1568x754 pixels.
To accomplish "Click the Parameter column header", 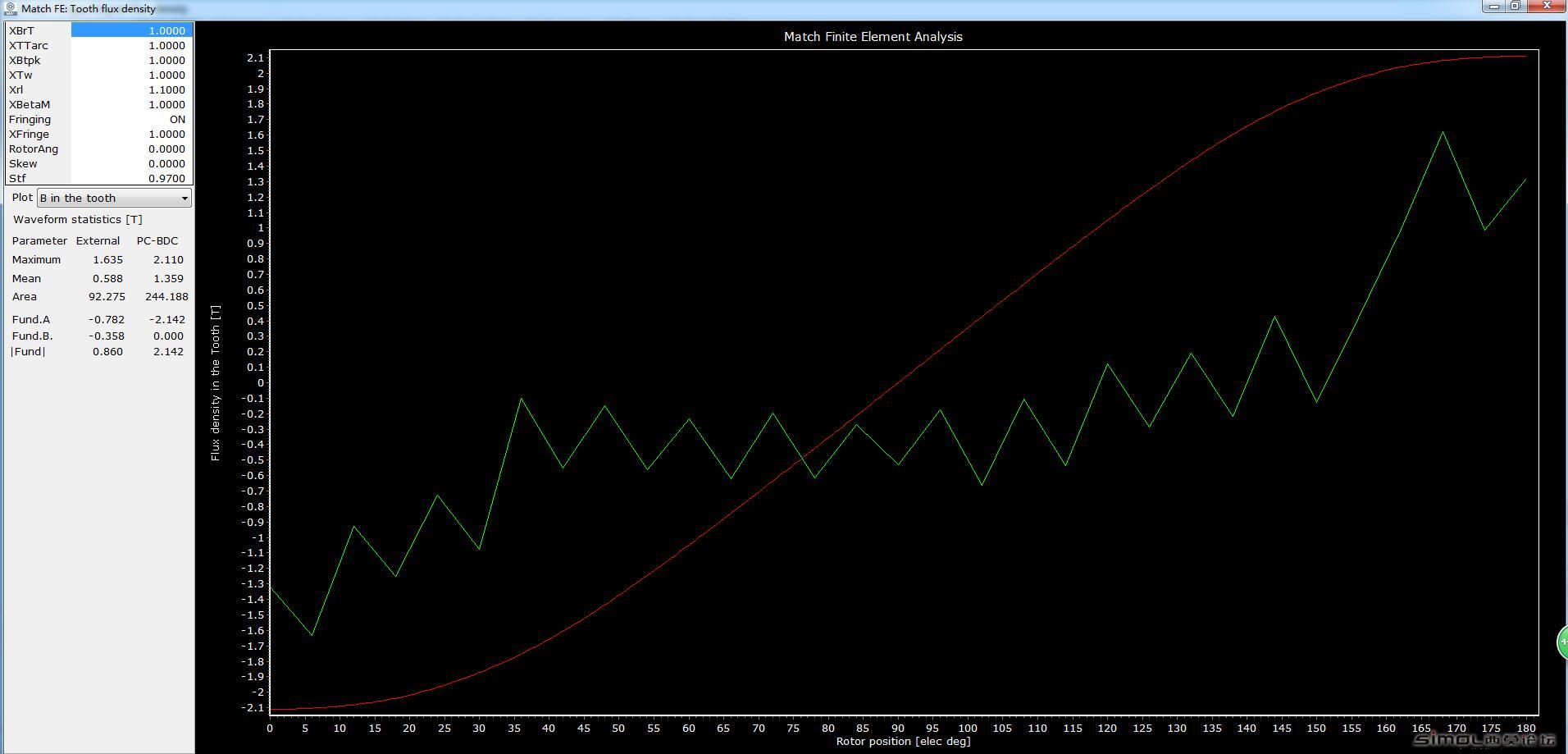I will 39,240.
